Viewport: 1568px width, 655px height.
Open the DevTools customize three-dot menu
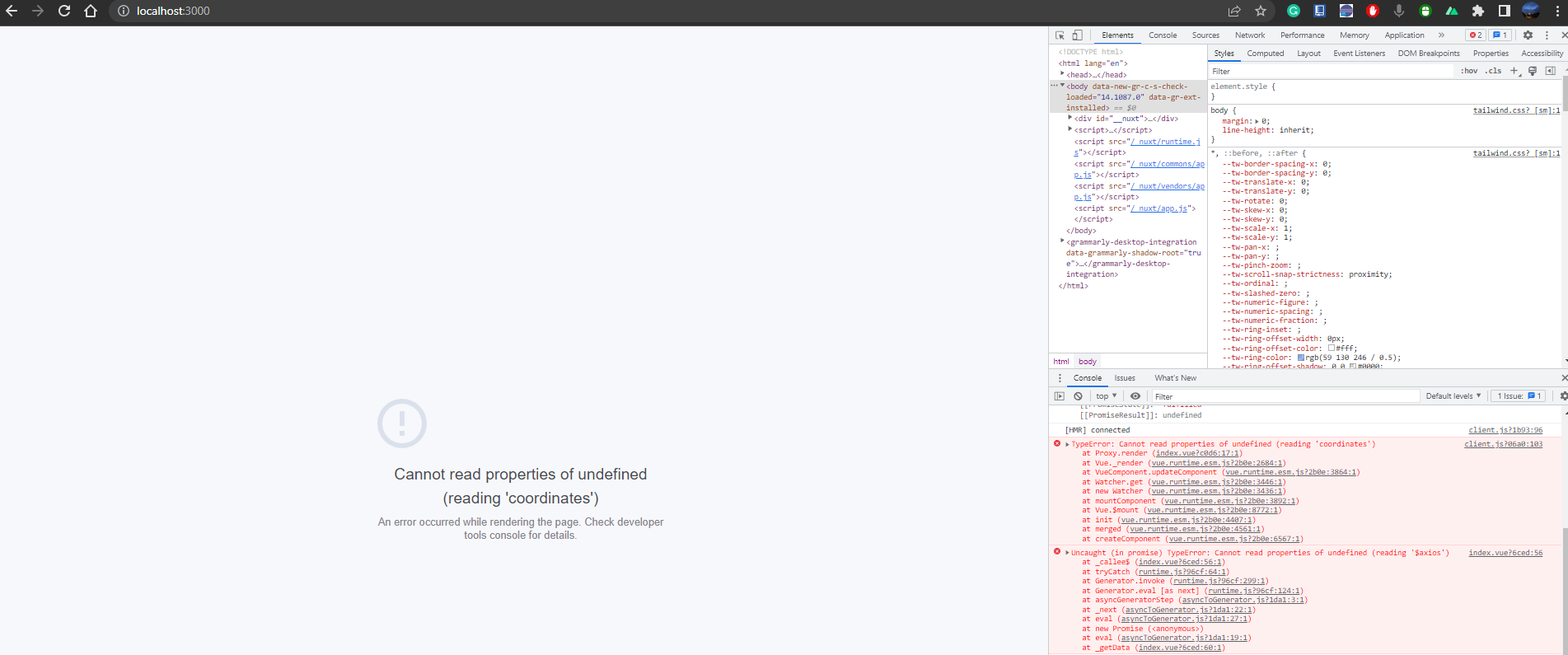click(x=1547, y=35)
